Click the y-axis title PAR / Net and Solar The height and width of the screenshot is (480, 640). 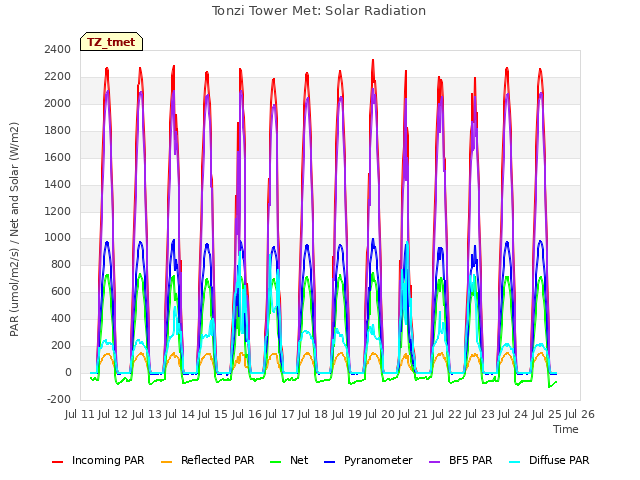click(14, 229)
